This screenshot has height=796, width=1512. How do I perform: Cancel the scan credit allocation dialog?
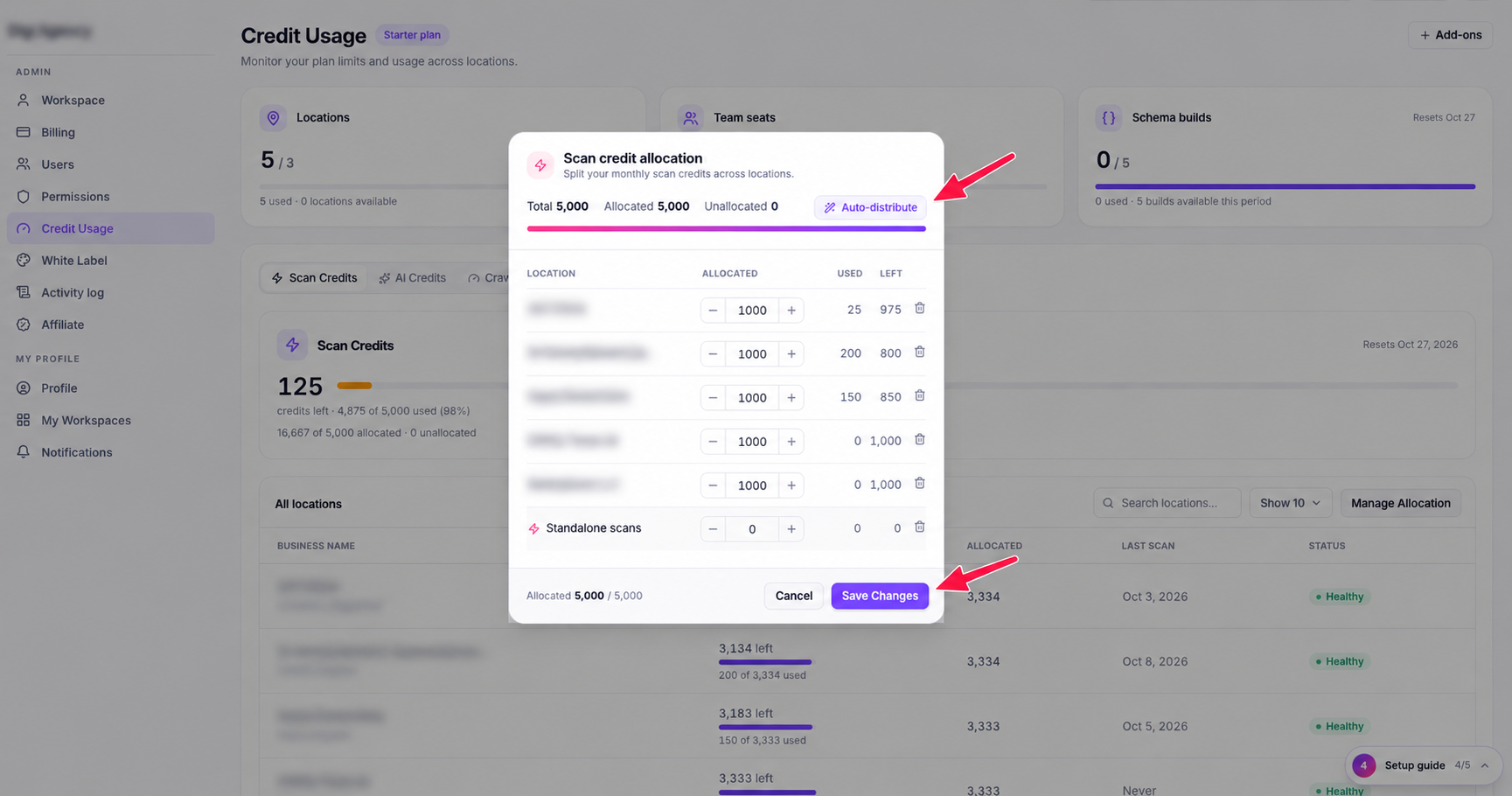click(x=793, y=596)
